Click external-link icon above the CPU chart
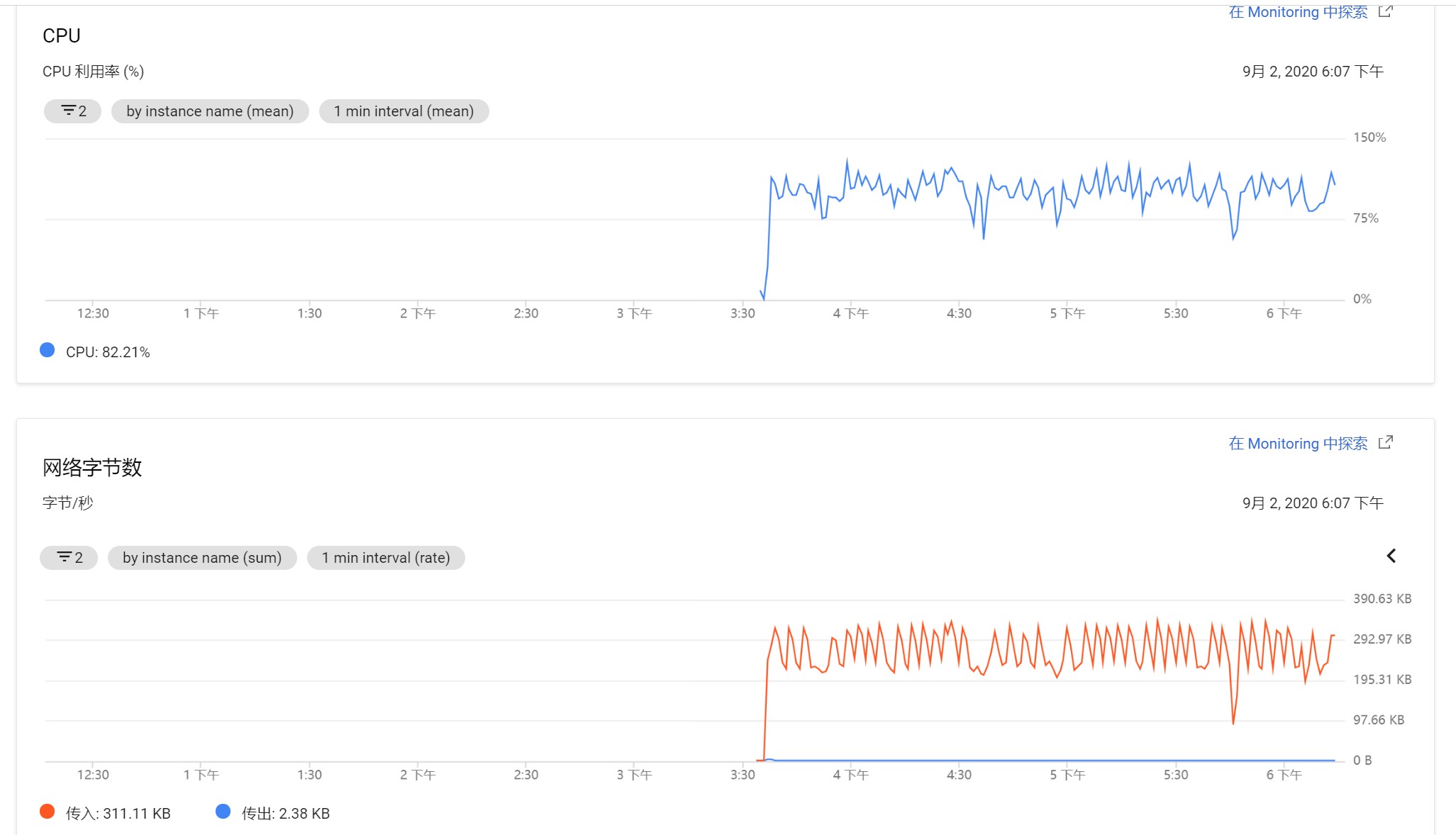1456x835 pixels. click(x=1385, y=12)
